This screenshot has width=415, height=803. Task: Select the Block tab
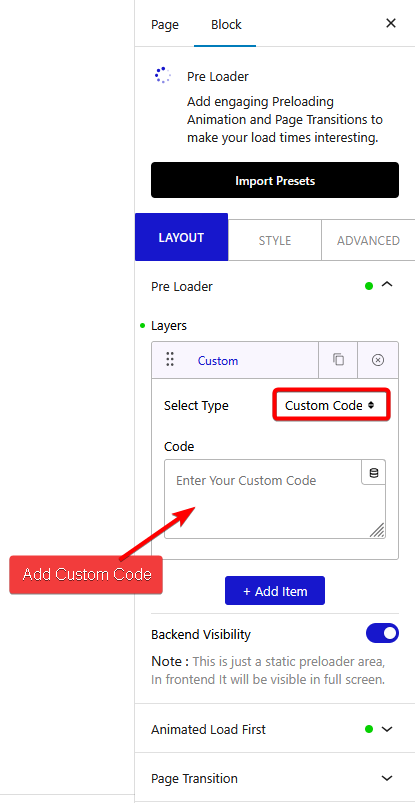[x=226, y=24]
